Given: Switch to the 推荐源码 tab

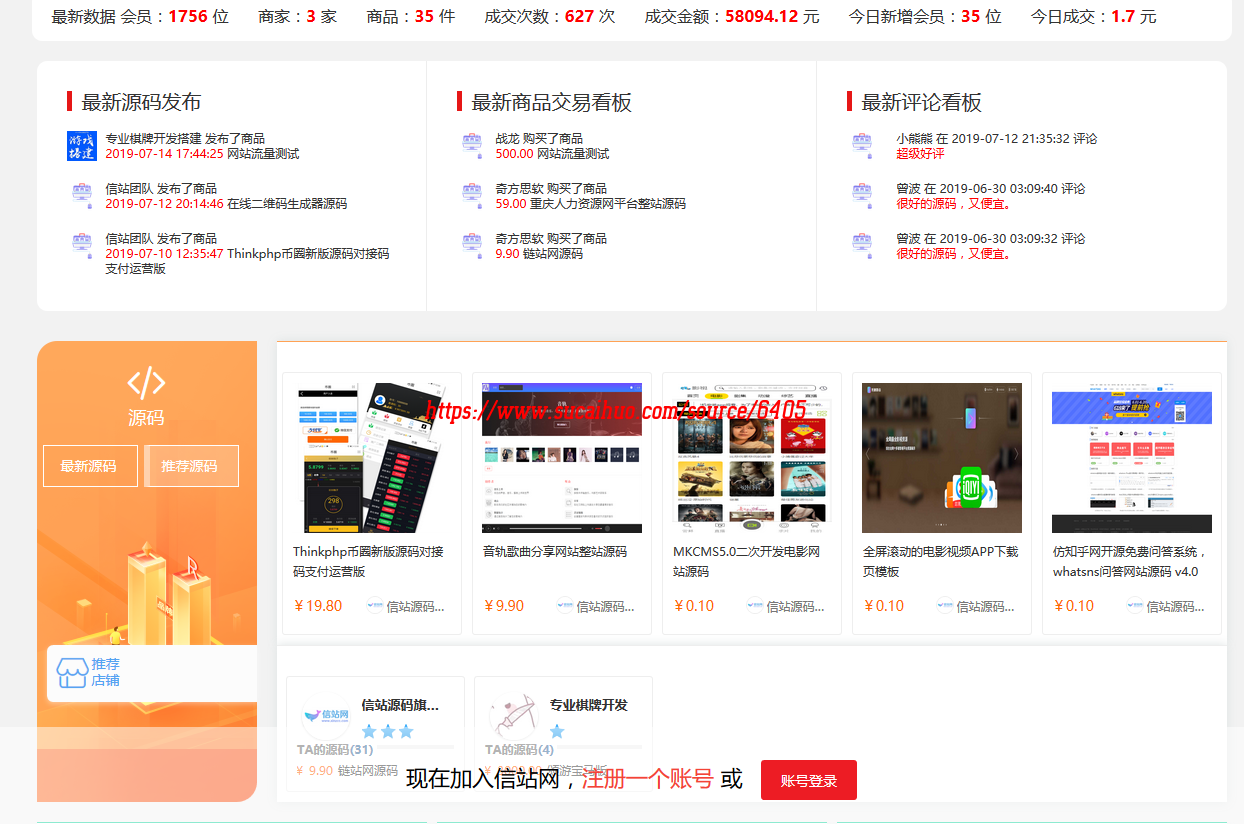Looking at the screenshot, I should 191,466.
